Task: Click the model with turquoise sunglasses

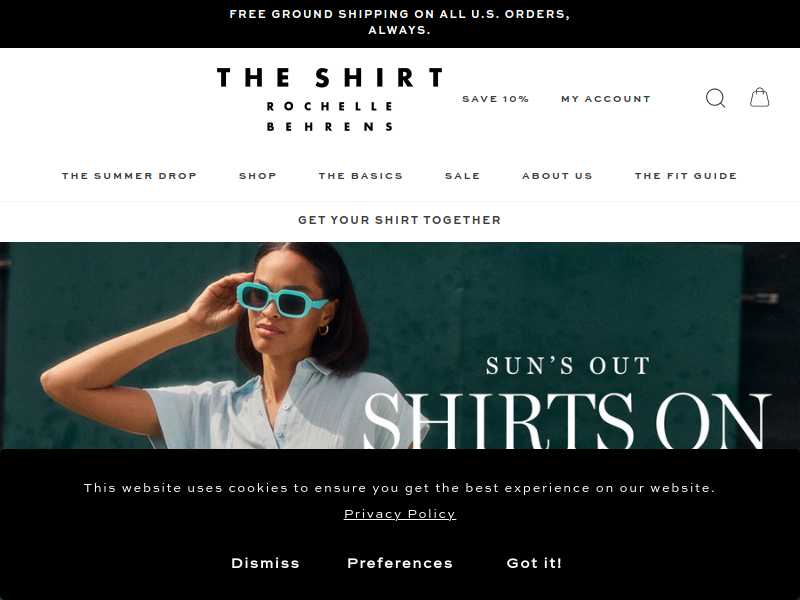Action: tap(240, 347)
